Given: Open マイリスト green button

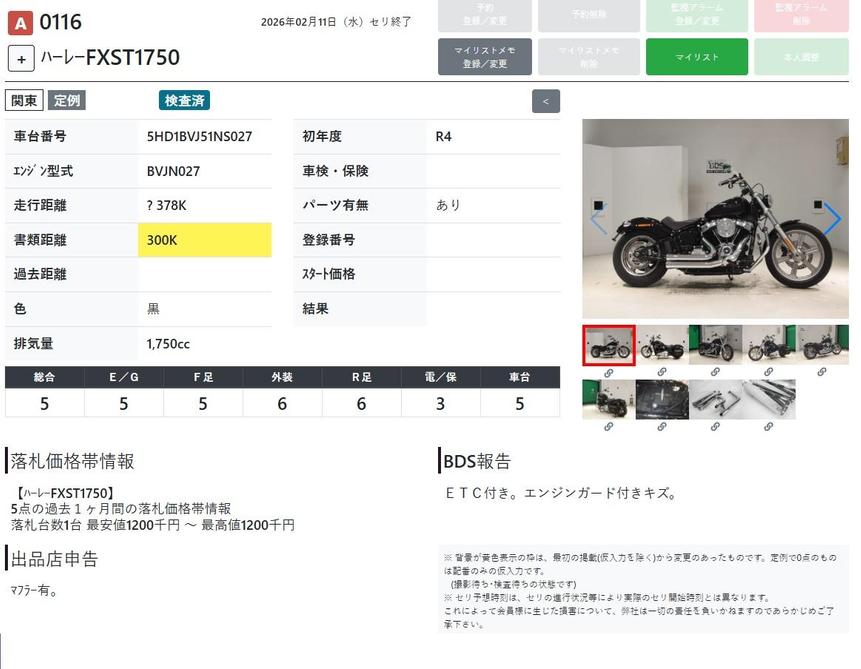Looking at the screenshot, I should (696, 57).
